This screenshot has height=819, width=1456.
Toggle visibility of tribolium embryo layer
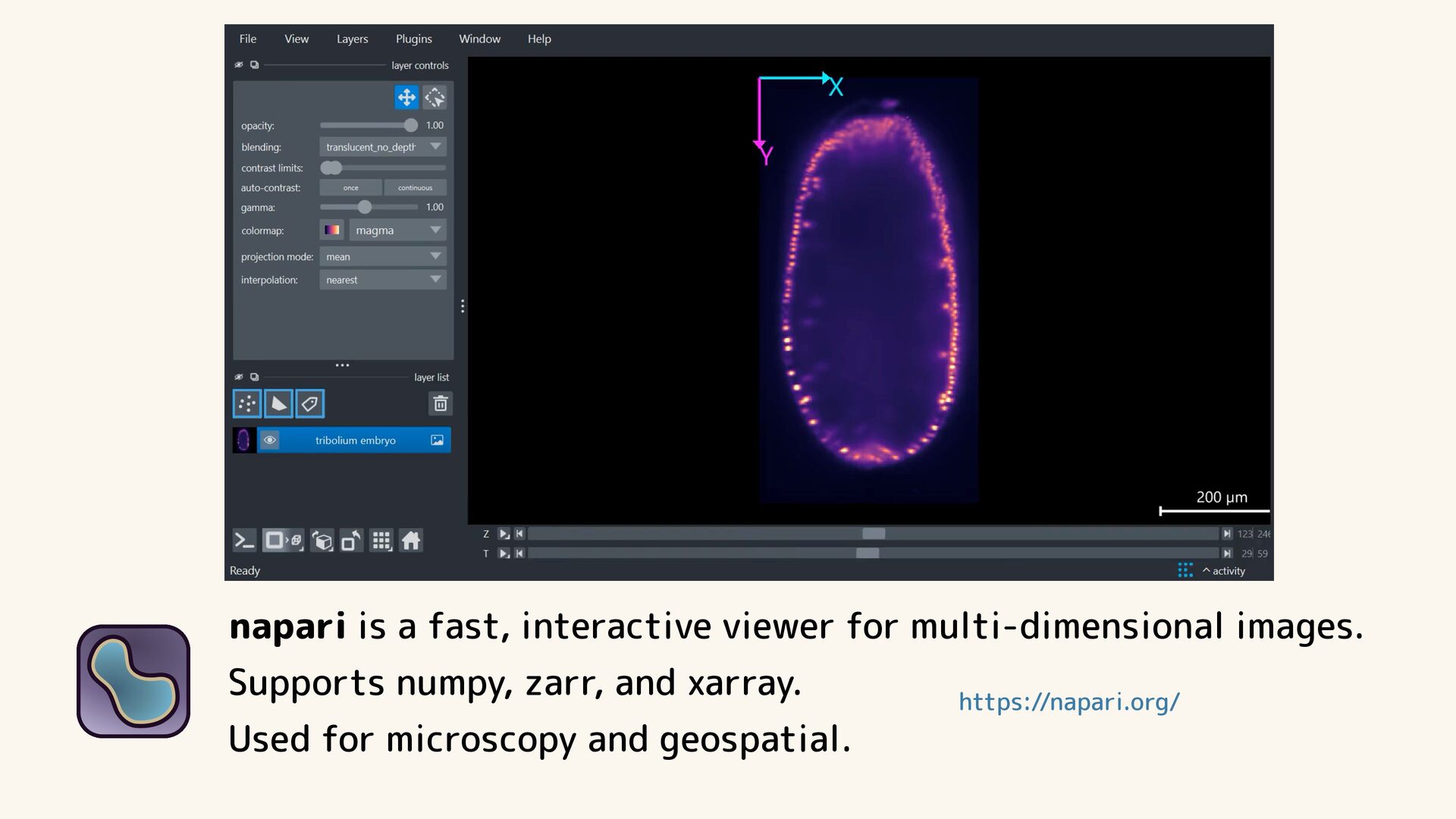click(x=269, y=440)
